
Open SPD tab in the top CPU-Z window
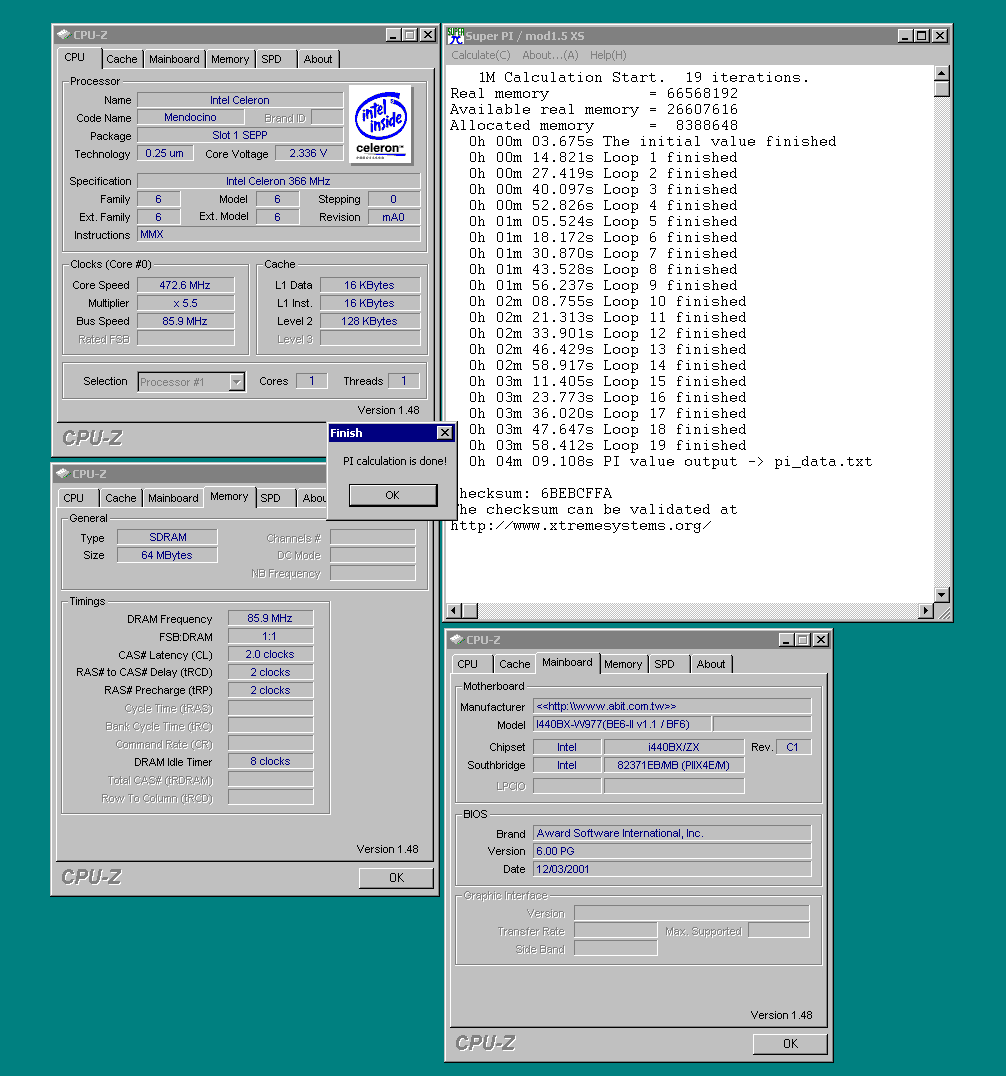[x=272, y=59]
